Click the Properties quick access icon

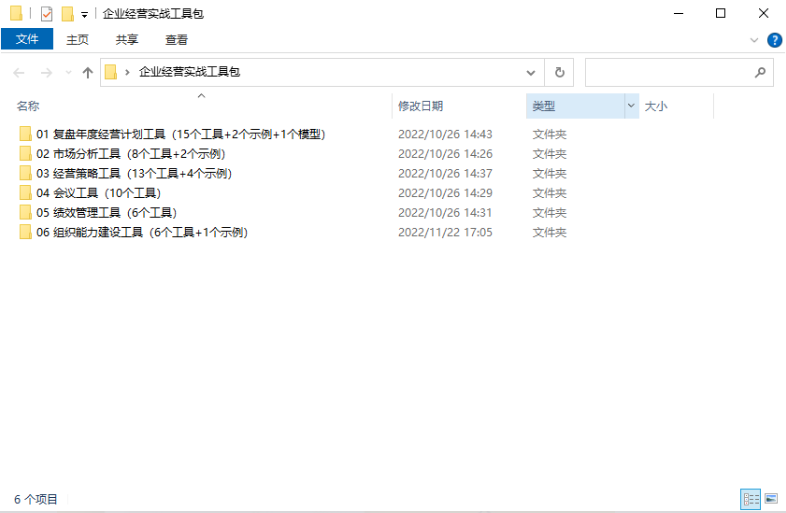click(x=46, y=14)
